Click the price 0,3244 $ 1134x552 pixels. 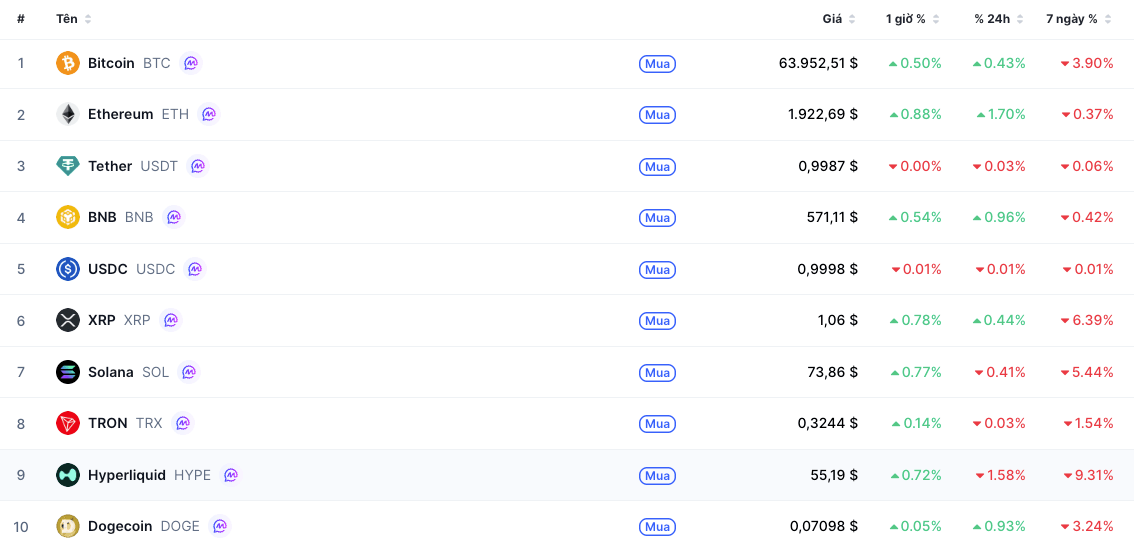828,423
